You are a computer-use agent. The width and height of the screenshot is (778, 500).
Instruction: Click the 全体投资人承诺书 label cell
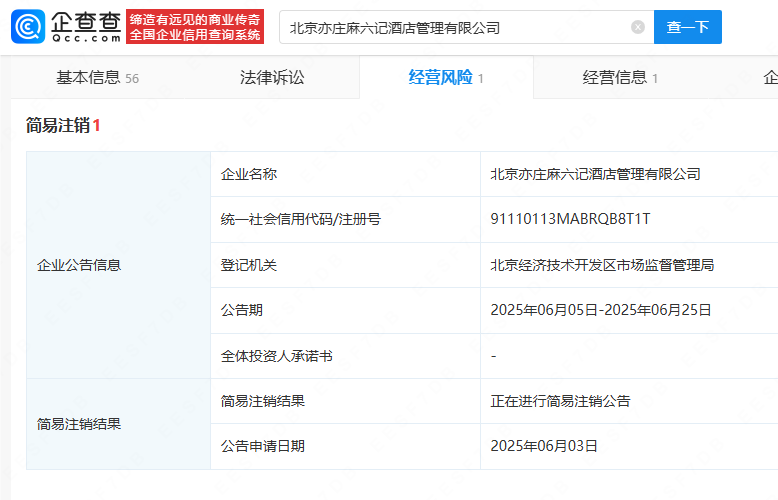tap(277, 356)
